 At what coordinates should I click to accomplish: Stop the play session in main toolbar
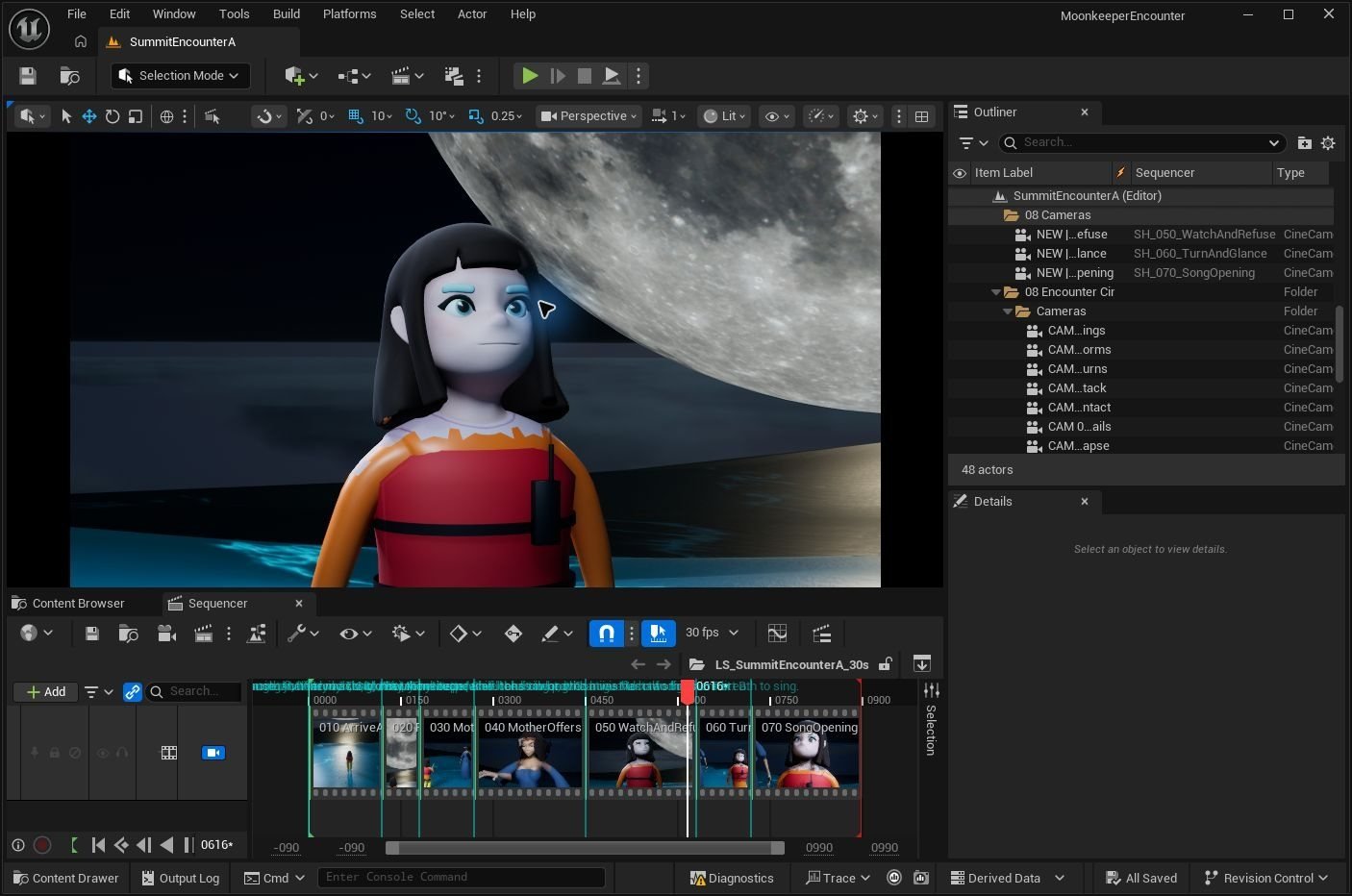[584, 76]
